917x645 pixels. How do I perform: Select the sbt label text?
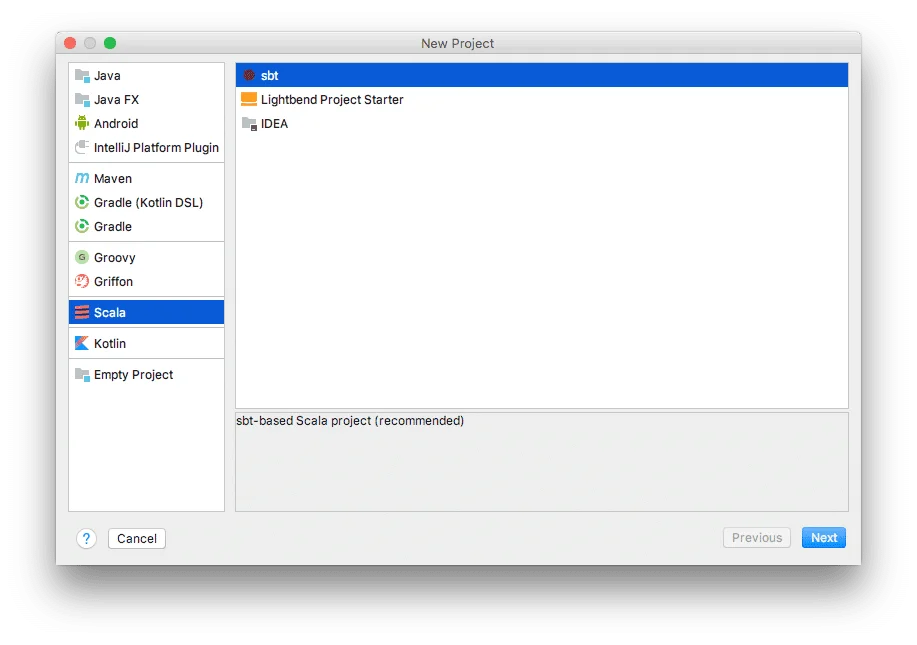click(x=270, y=75)
